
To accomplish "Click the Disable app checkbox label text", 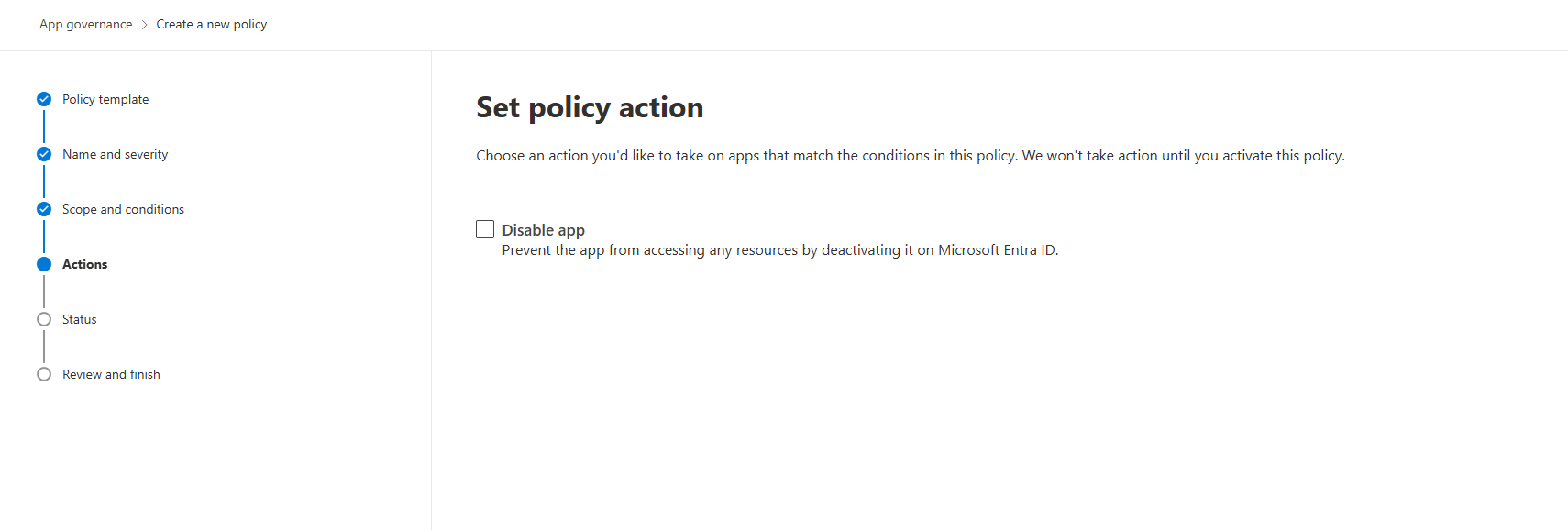I will pos(543,230).
